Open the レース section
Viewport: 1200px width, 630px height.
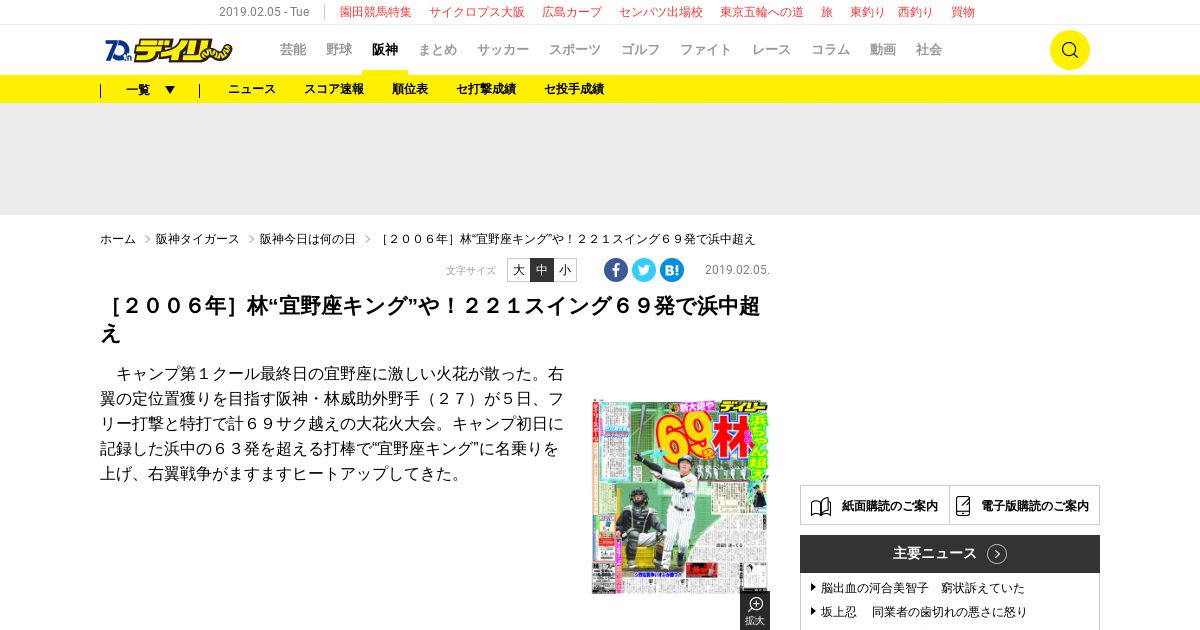[771, 50]
